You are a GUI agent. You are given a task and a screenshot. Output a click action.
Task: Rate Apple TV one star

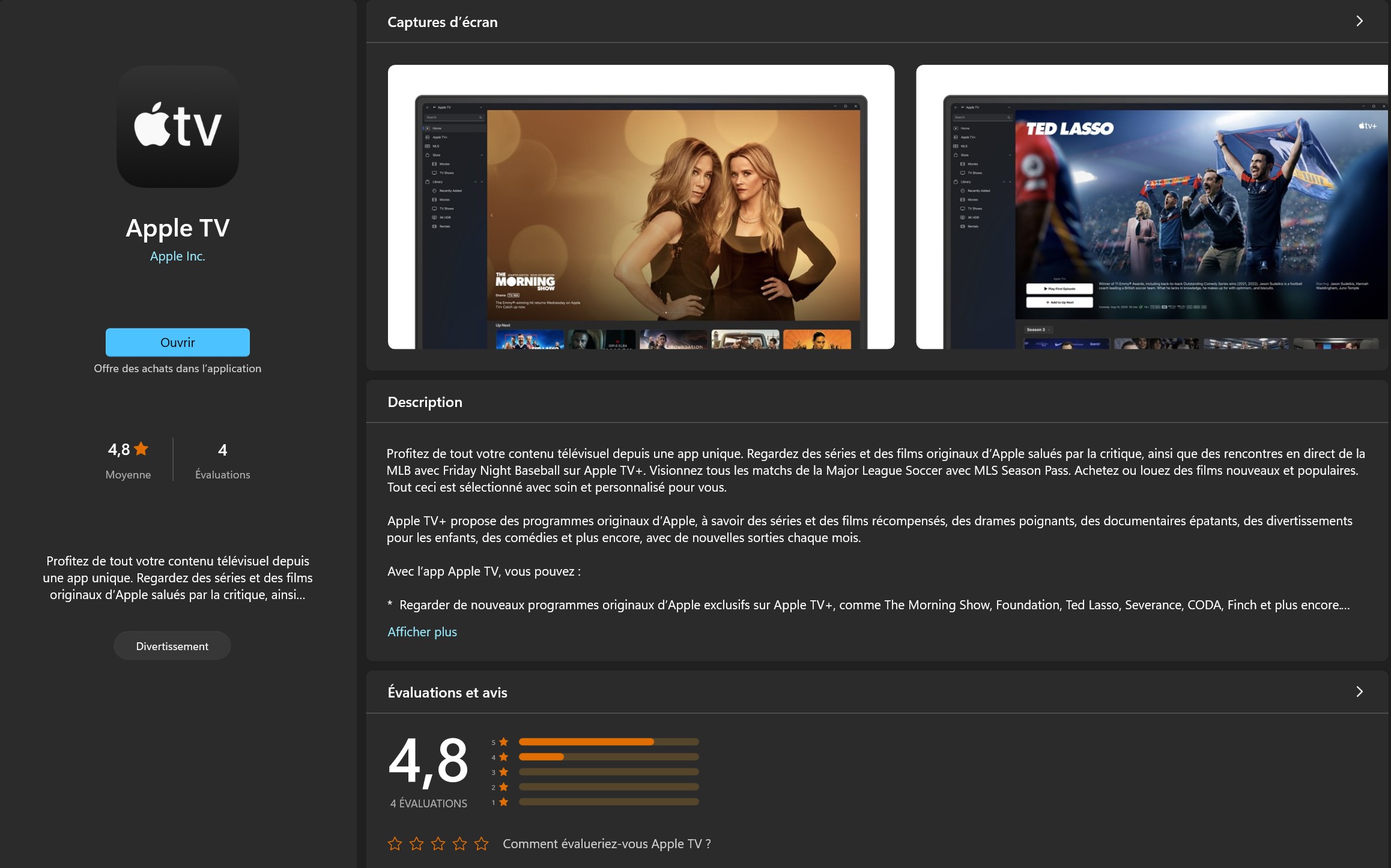[395, 843]
